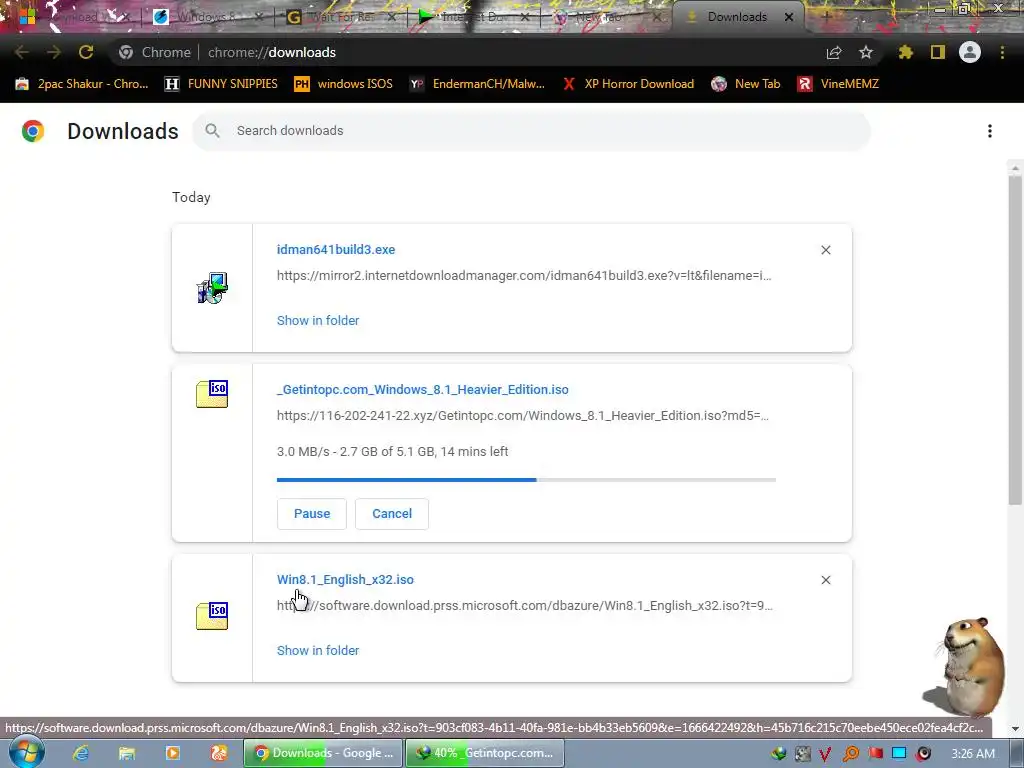Open Chrome's main three-dot menu
The height and width of the screenshot is (768, 1024).
point(1002,52)
